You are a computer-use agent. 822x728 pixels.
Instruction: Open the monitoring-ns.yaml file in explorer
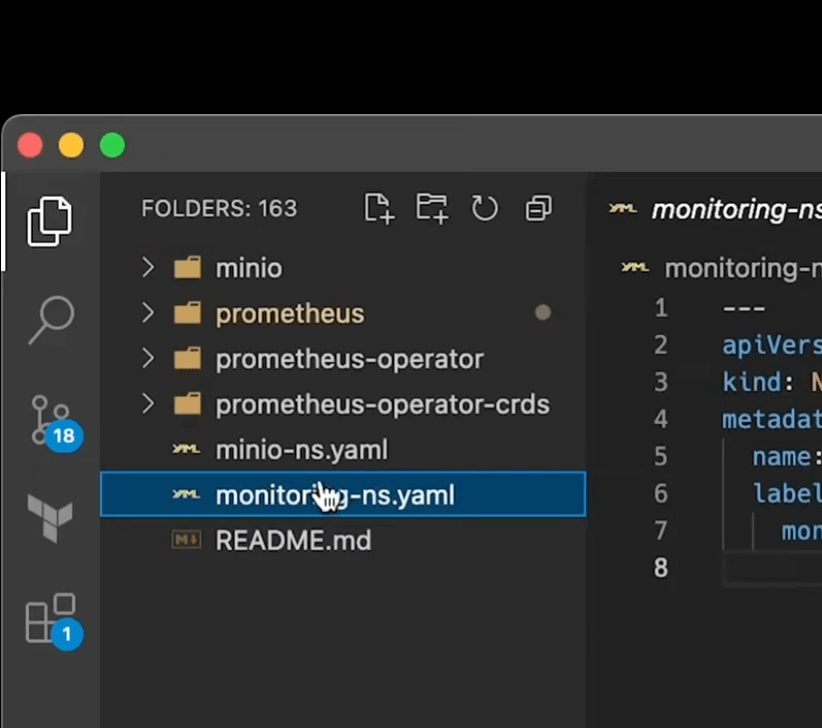point(343,494)
